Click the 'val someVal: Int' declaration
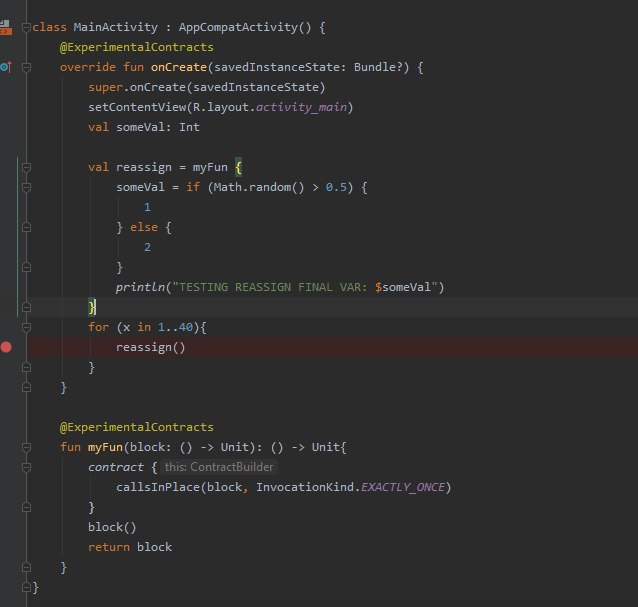 [144, 127]
